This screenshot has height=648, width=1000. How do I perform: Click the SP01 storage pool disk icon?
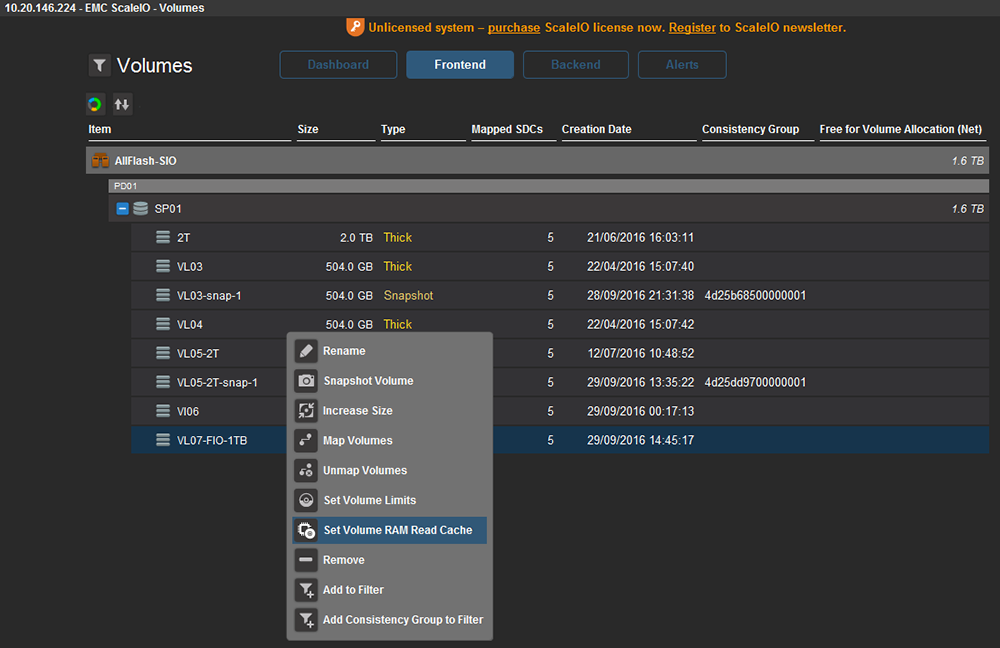point(141,209)
